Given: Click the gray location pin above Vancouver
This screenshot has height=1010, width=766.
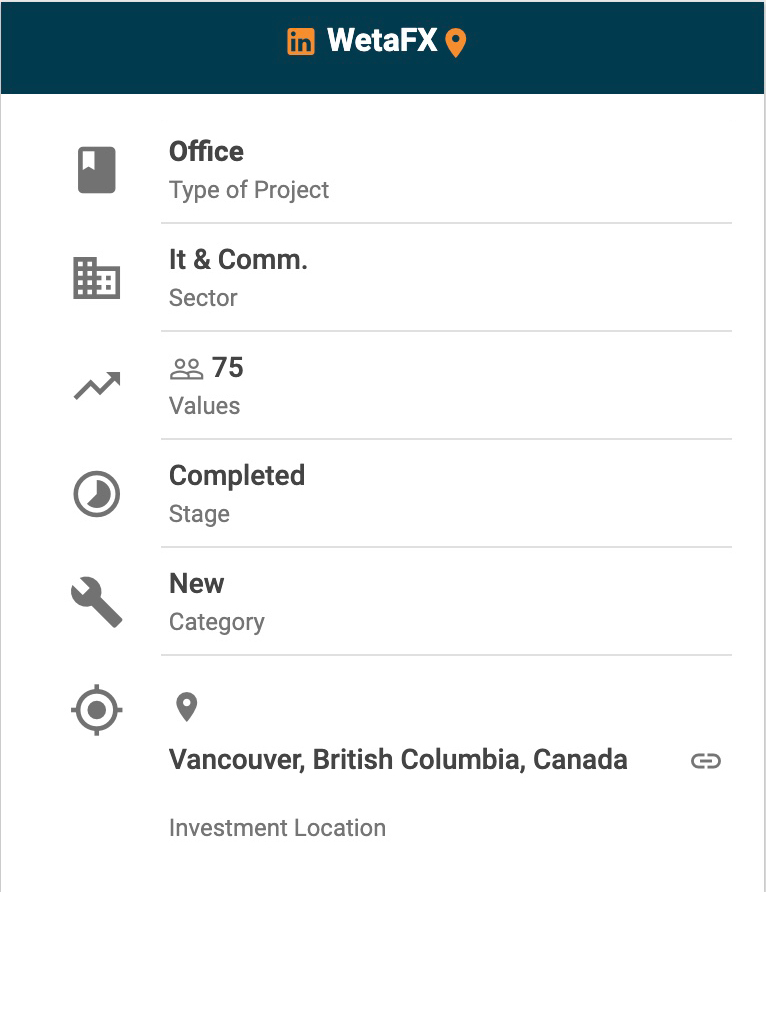Looking at the screenshot, I should tap(186, 707).
